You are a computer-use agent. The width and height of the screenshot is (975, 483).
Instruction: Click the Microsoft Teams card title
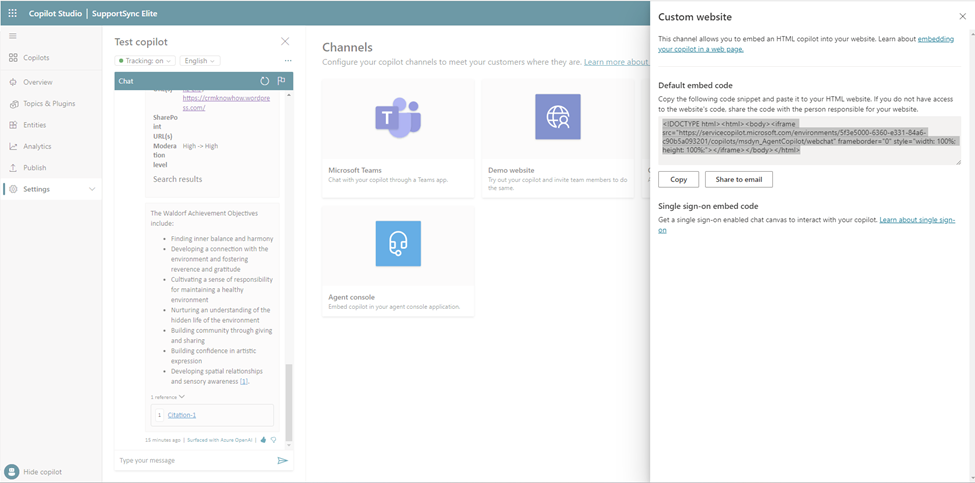[355, 170]
